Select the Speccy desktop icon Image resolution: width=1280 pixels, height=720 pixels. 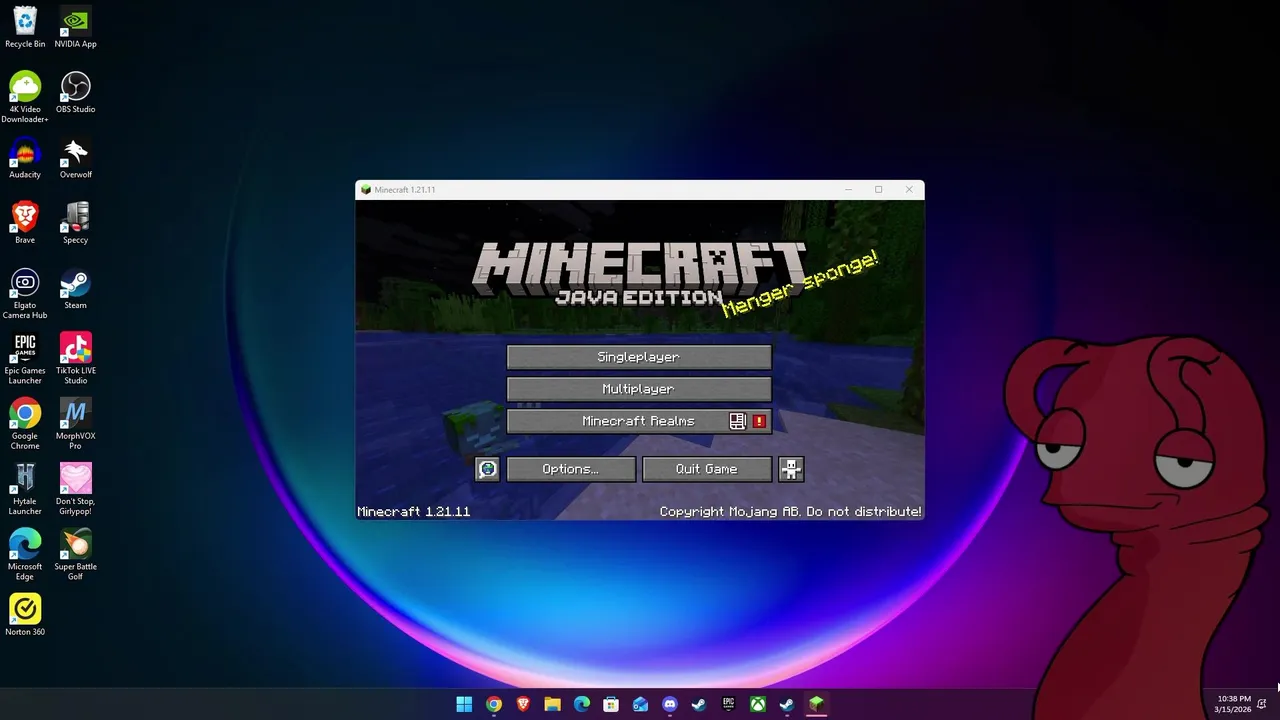tap(76, 222)
